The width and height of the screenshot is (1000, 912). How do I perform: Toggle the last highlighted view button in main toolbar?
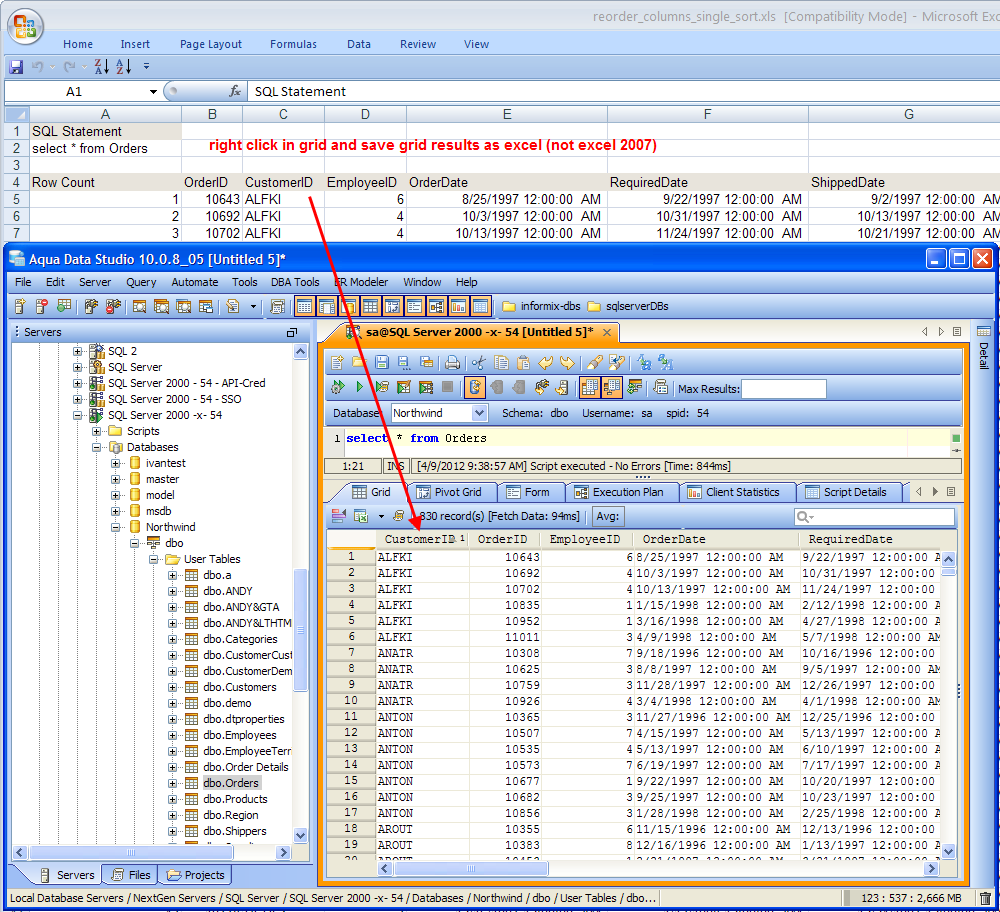pyautogui.click(x=480, y=307)
